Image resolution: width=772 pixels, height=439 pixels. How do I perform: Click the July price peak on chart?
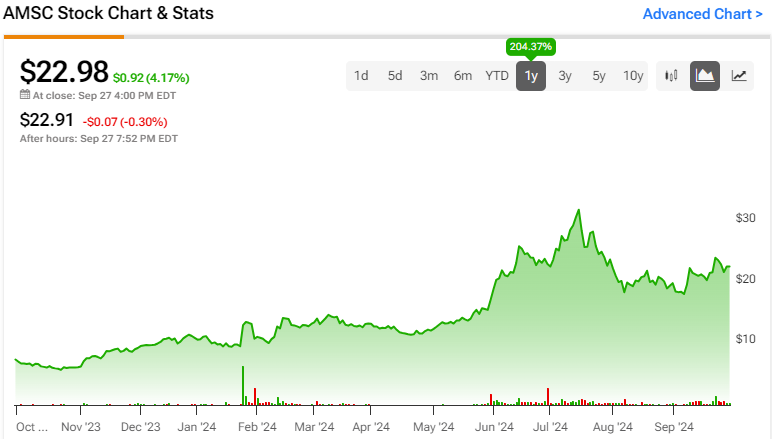coord(579,210)
